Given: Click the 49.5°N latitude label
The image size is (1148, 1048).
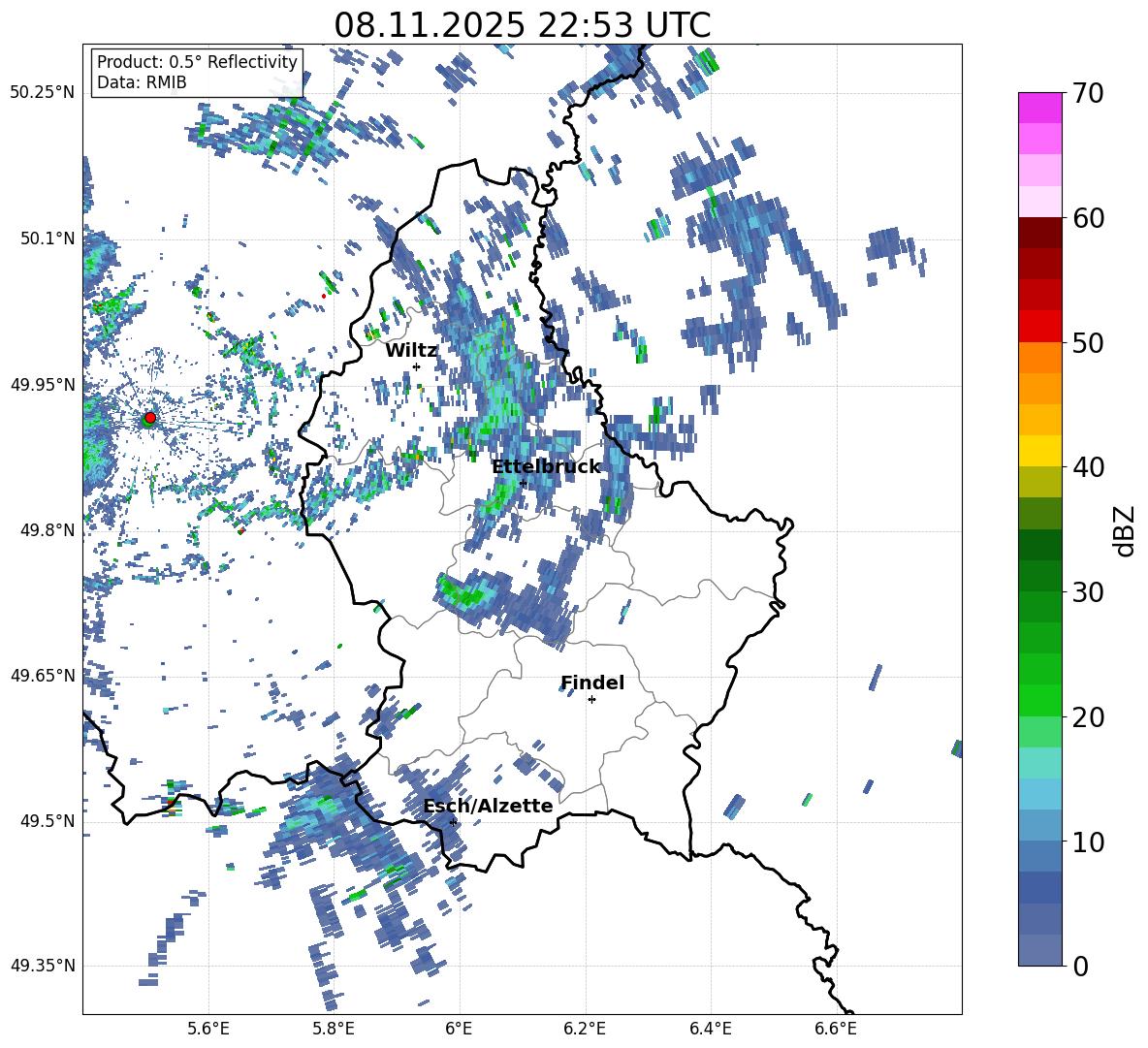Looking at the screenshot, I should coord(48,821).
